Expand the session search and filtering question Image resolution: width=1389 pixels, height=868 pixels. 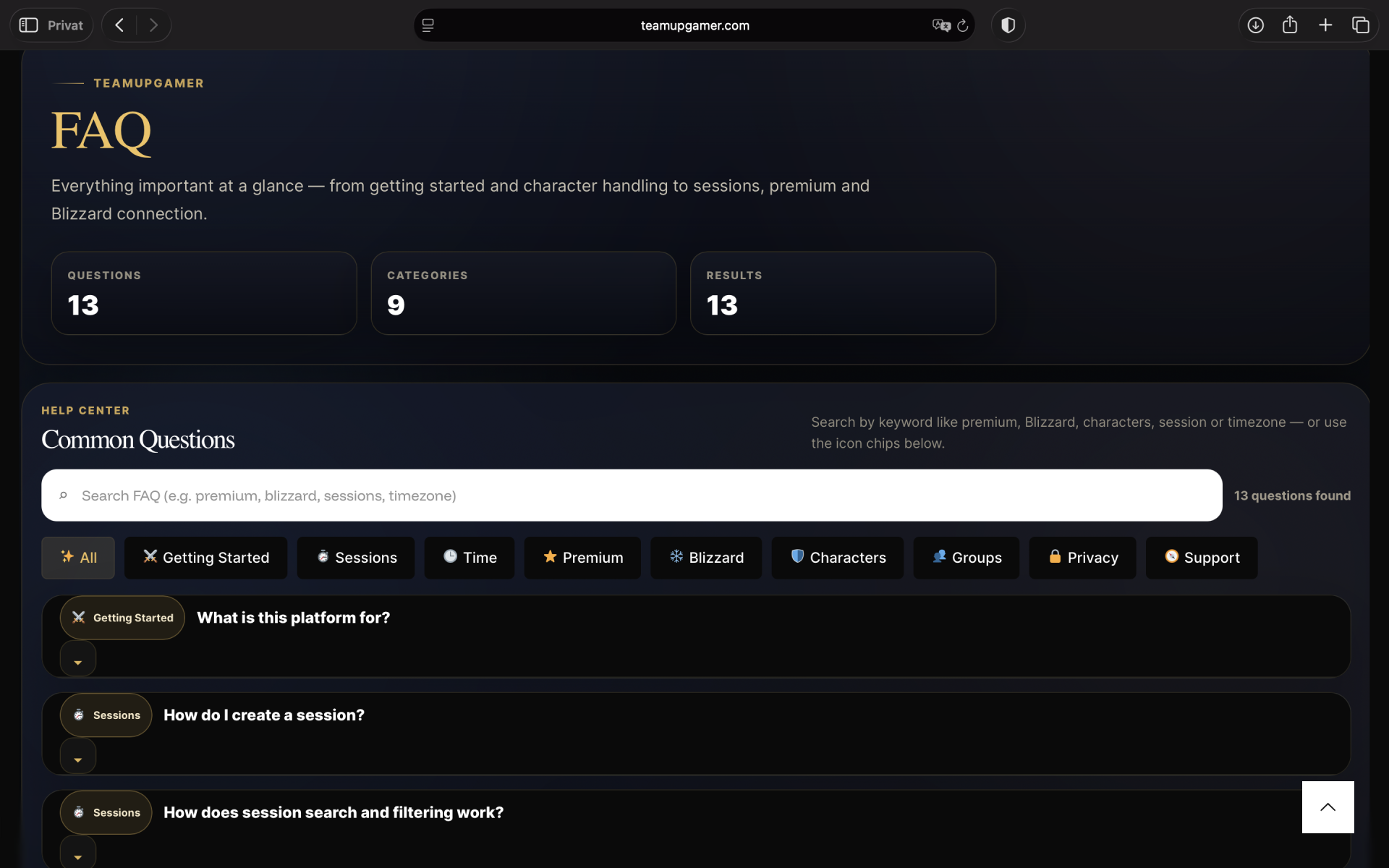pos(78,854)
